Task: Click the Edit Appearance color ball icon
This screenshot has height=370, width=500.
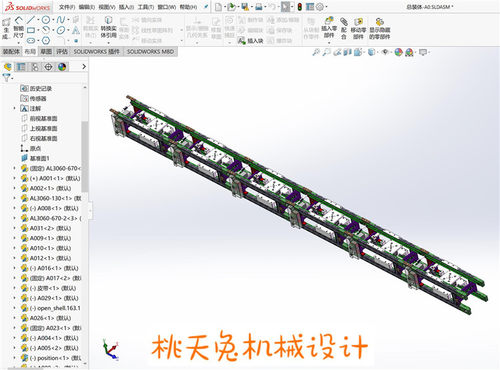Action: pos(398,52)
